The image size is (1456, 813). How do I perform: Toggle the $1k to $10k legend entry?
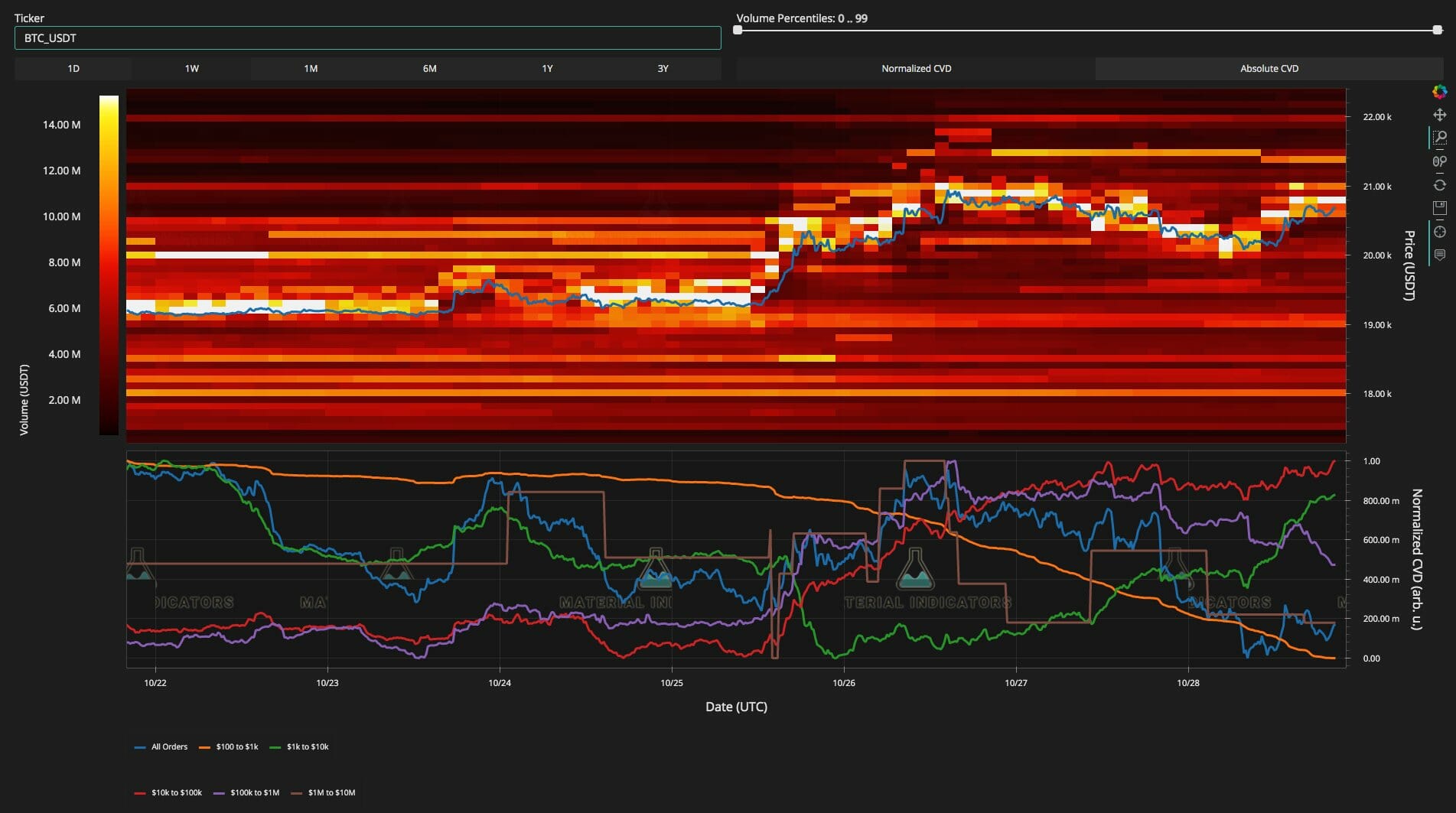coord(299,746)
